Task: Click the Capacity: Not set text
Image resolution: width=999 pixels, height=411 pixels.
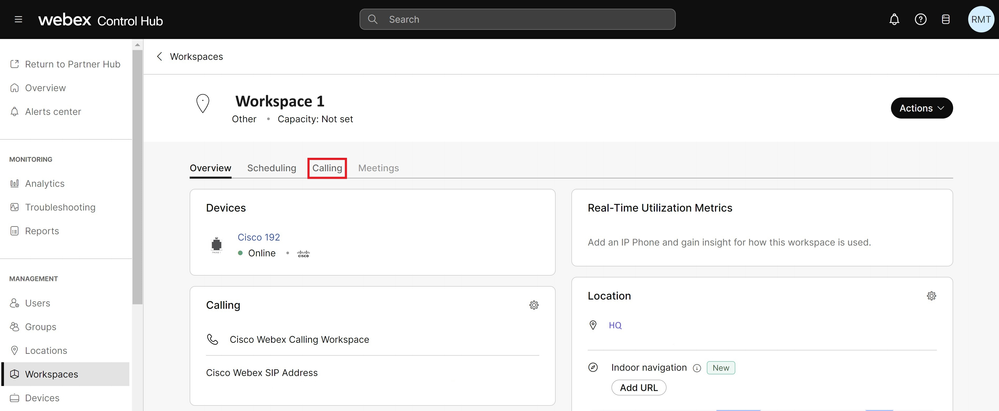Action: tap(315, 119)
